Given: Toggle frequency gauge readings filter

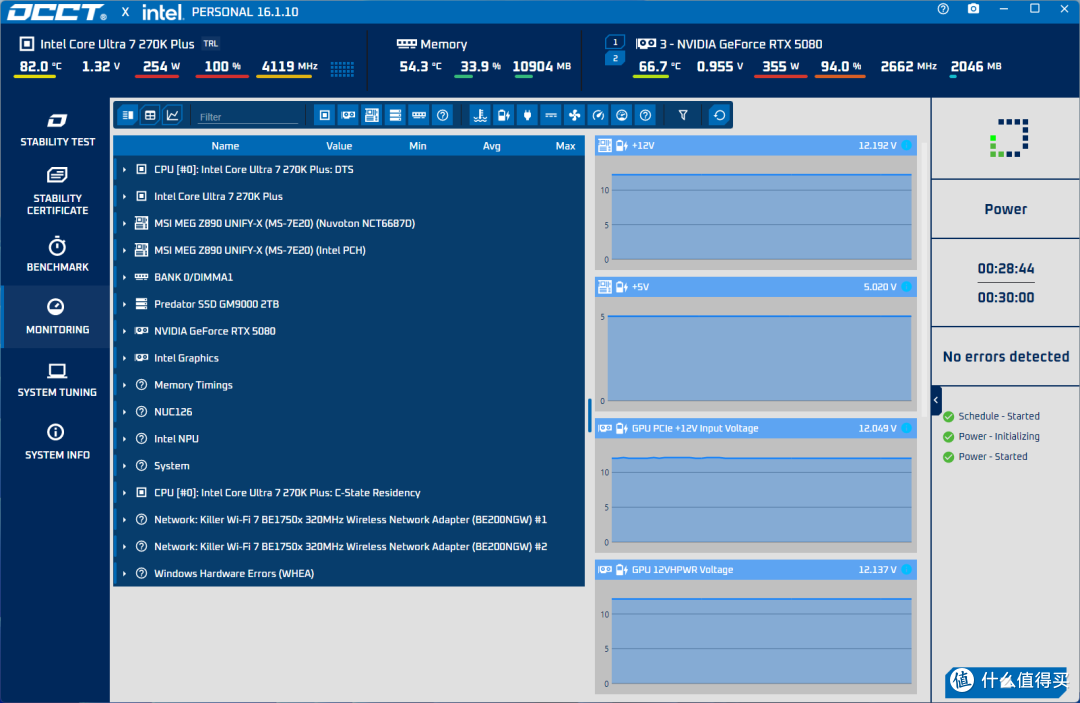Looking at the screenshot, I should click(x=598, y=115).
